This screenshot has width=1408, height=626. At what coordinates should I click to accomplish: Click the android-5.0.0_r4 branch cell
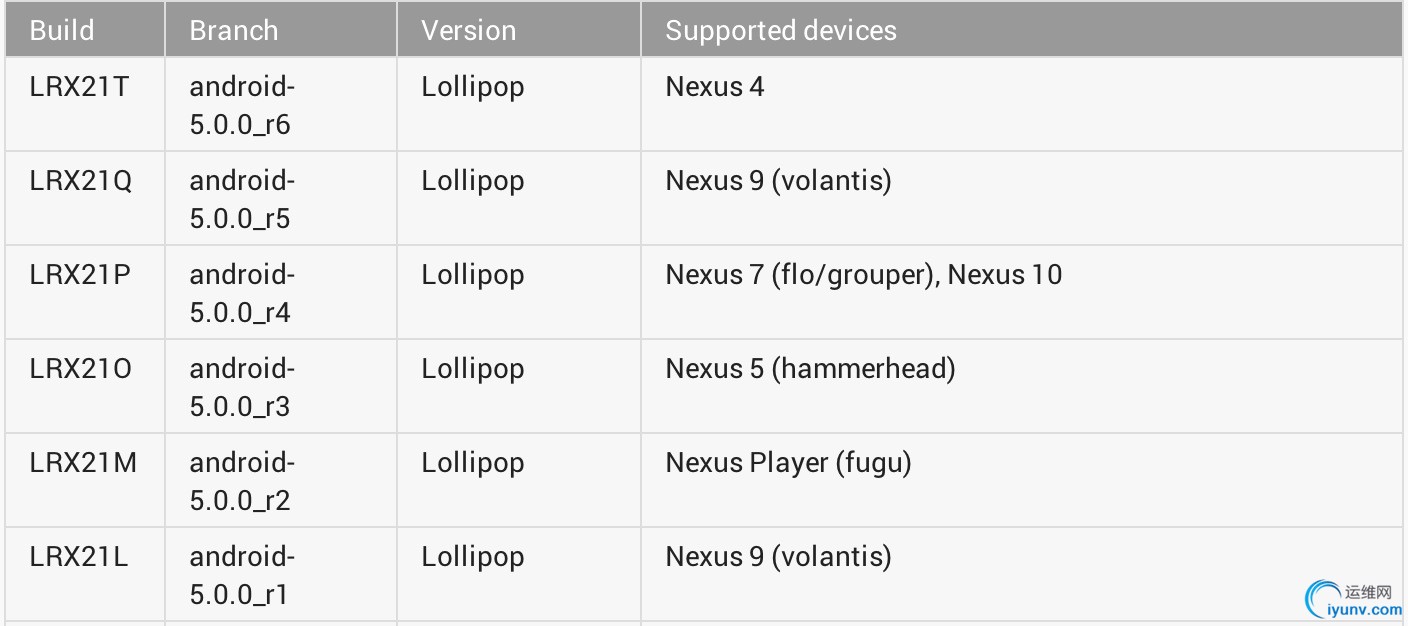click(241, 294)
